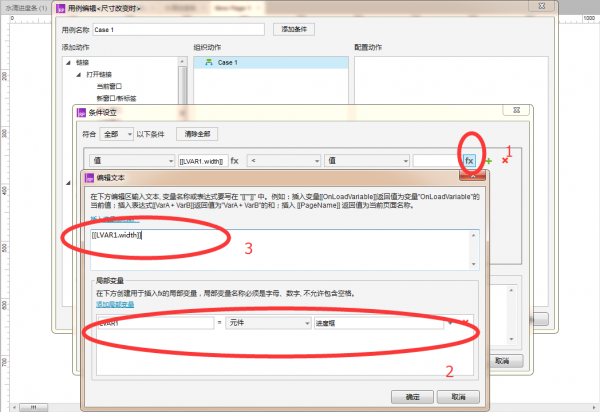Click the Case 1 icon in organize actions

(x=209, y=62)
